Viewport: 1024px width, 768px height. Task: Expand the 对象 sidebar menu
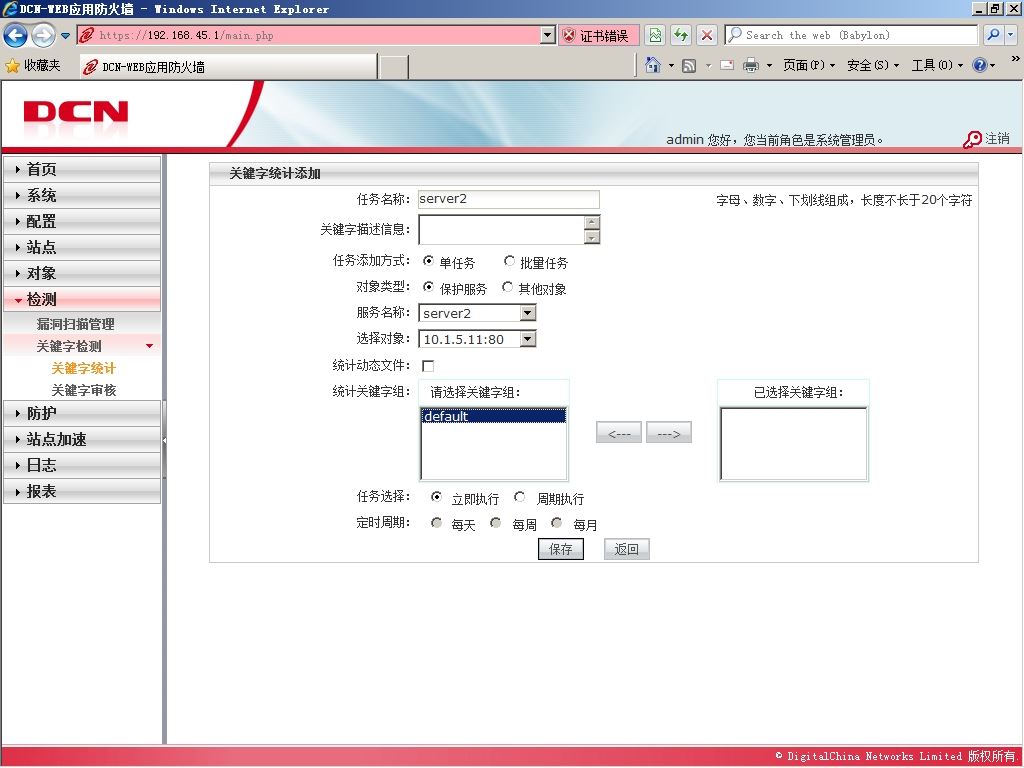point(82,274)
